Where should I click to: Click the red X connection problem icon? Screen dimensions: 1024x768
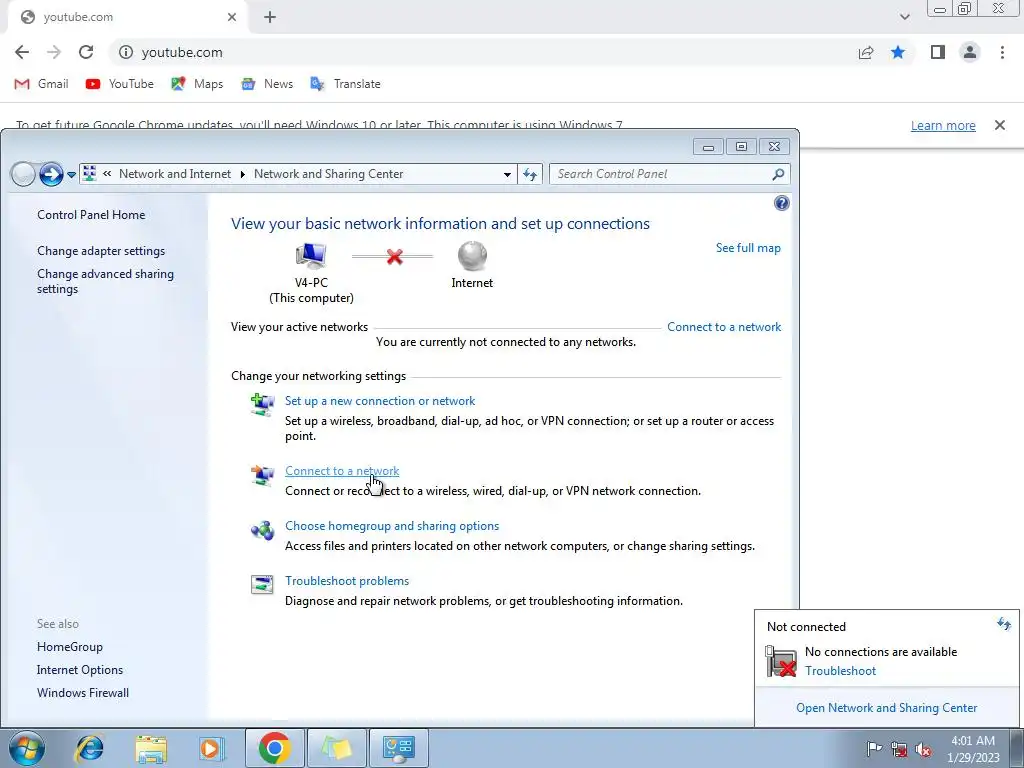pyautogui.click(x=394, y=256)
